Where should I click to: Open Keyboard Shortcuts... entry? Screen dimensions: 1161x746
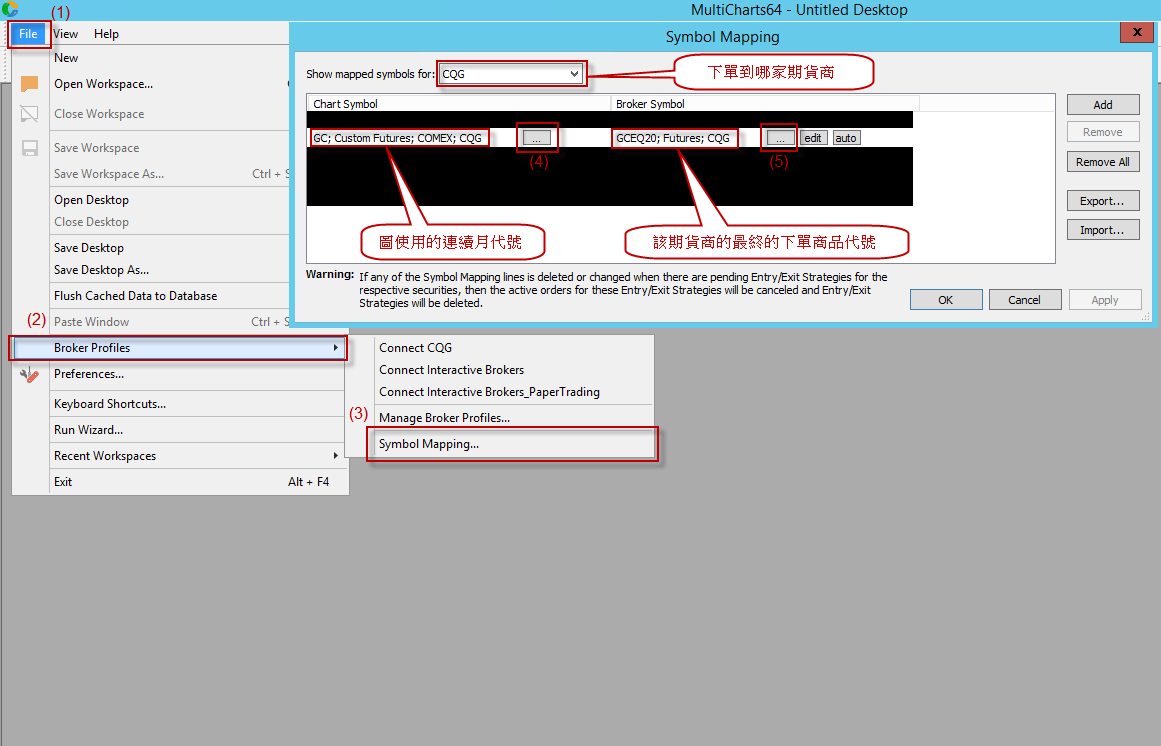point(110,404)
